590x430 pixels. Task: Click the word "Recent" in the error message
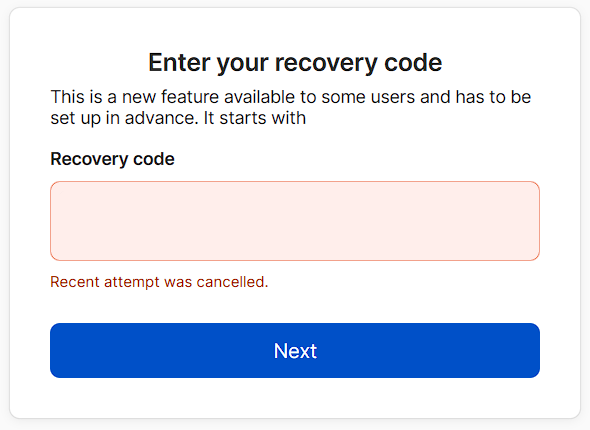pos(75,282)
